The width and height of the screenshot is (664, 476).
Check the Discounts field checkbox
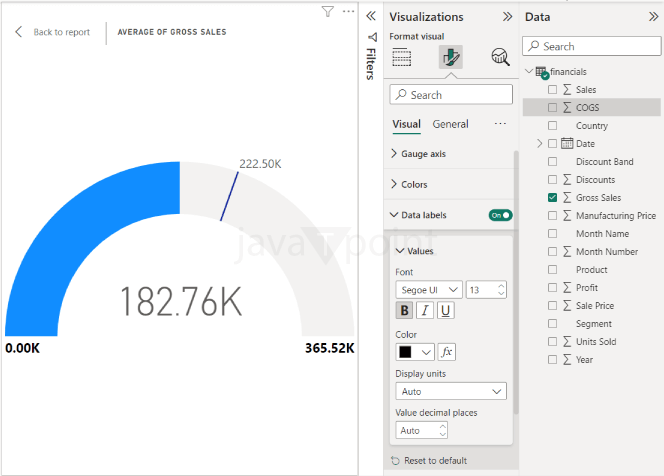552,180
